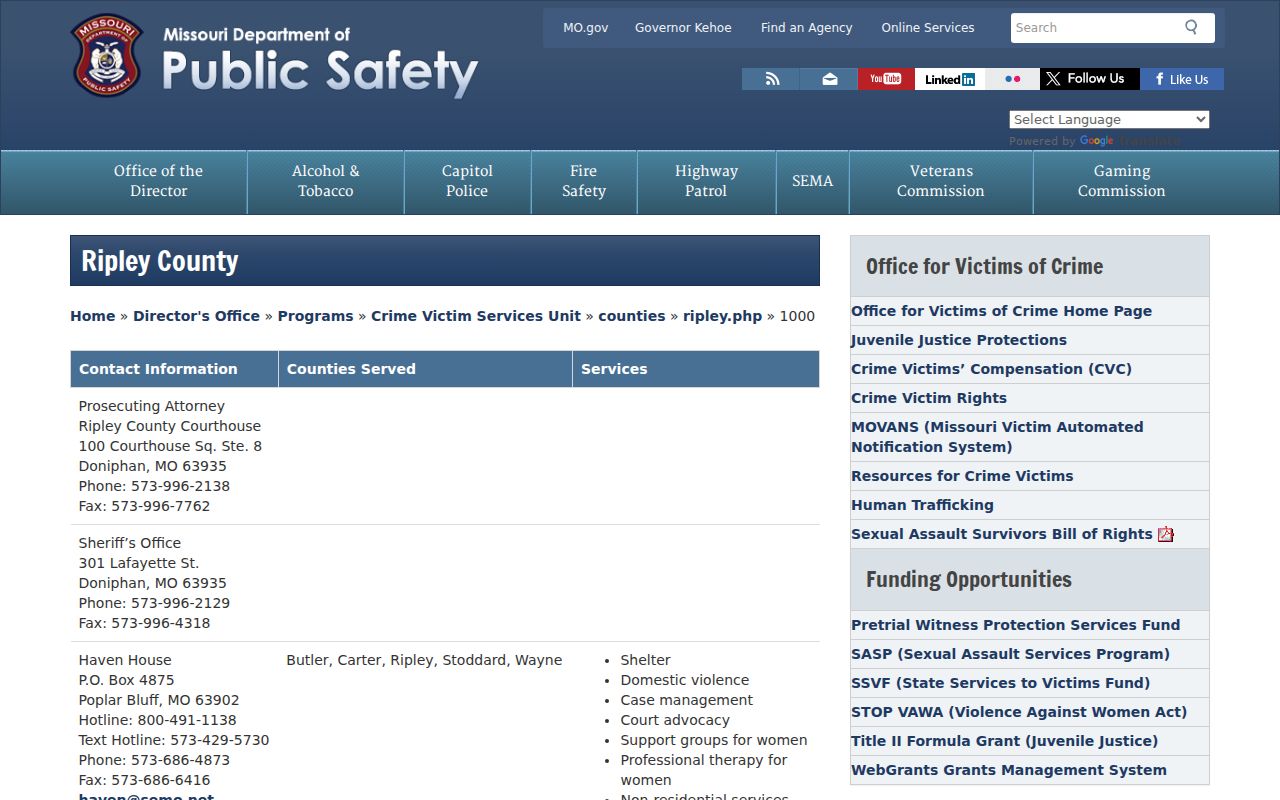
Task: Click the search magnifier icon
Action: (1191, 27)
